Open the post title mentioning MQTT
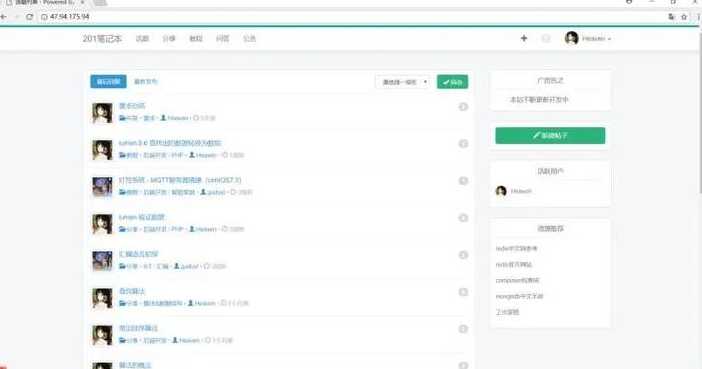Image resolution: width=702 pixels, height=369 pixels. click(180, 180)
